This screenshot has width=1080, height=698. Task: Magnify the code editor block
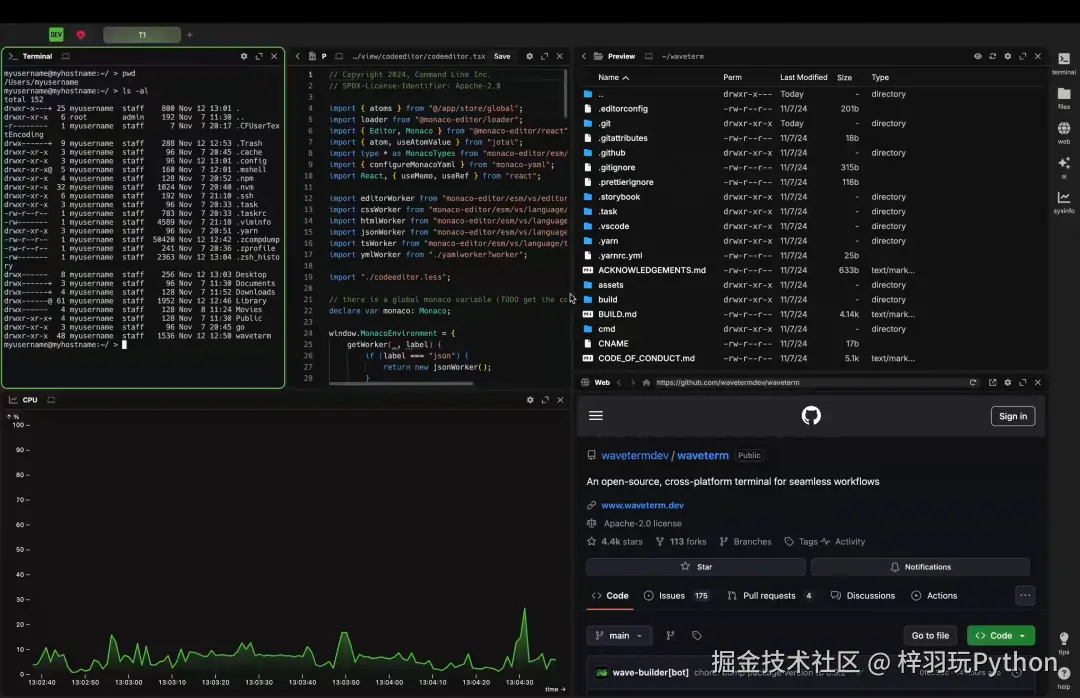point(544,57)
